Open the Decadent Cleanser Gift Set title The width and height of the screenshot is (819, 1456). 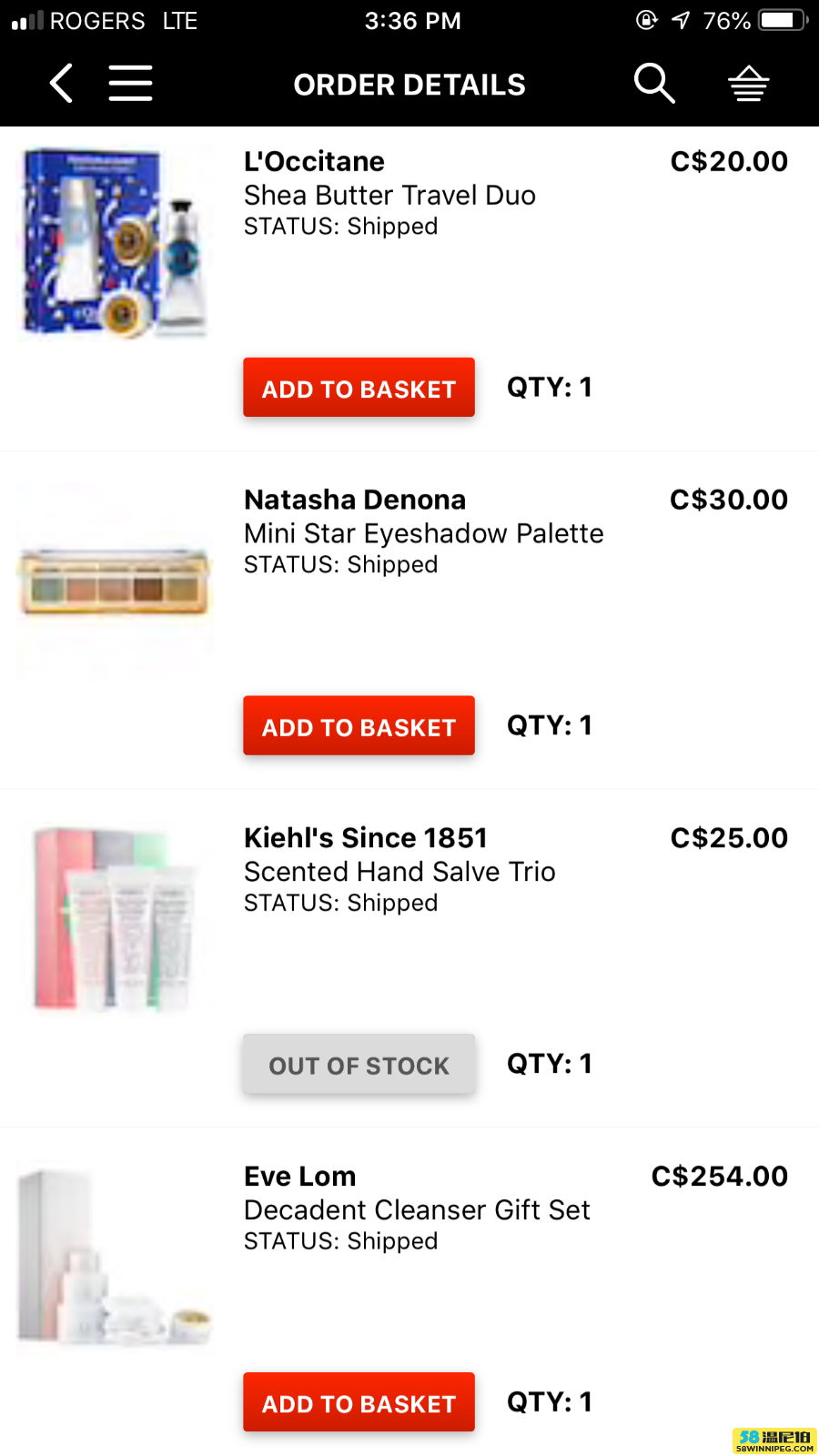point(417,1210)
